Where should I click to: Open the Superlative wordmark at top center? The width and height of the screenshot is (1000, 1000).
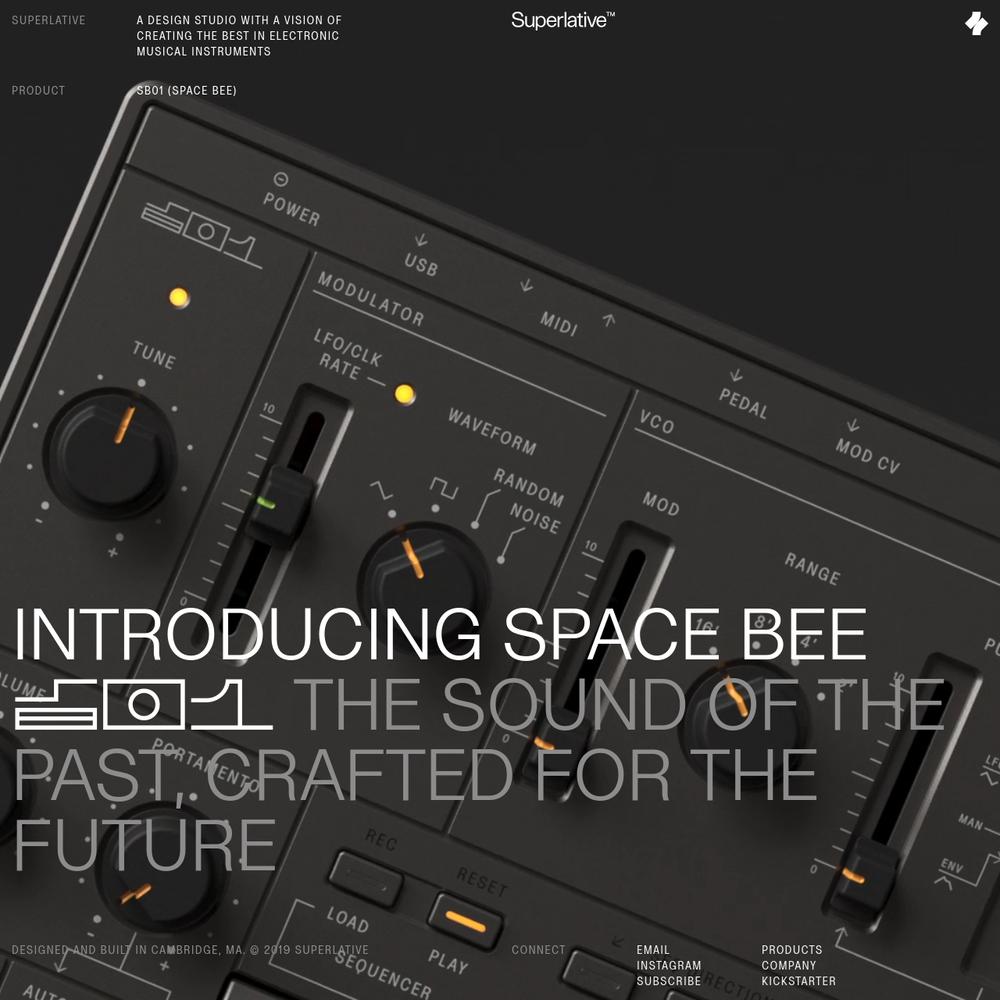(563, 20)
